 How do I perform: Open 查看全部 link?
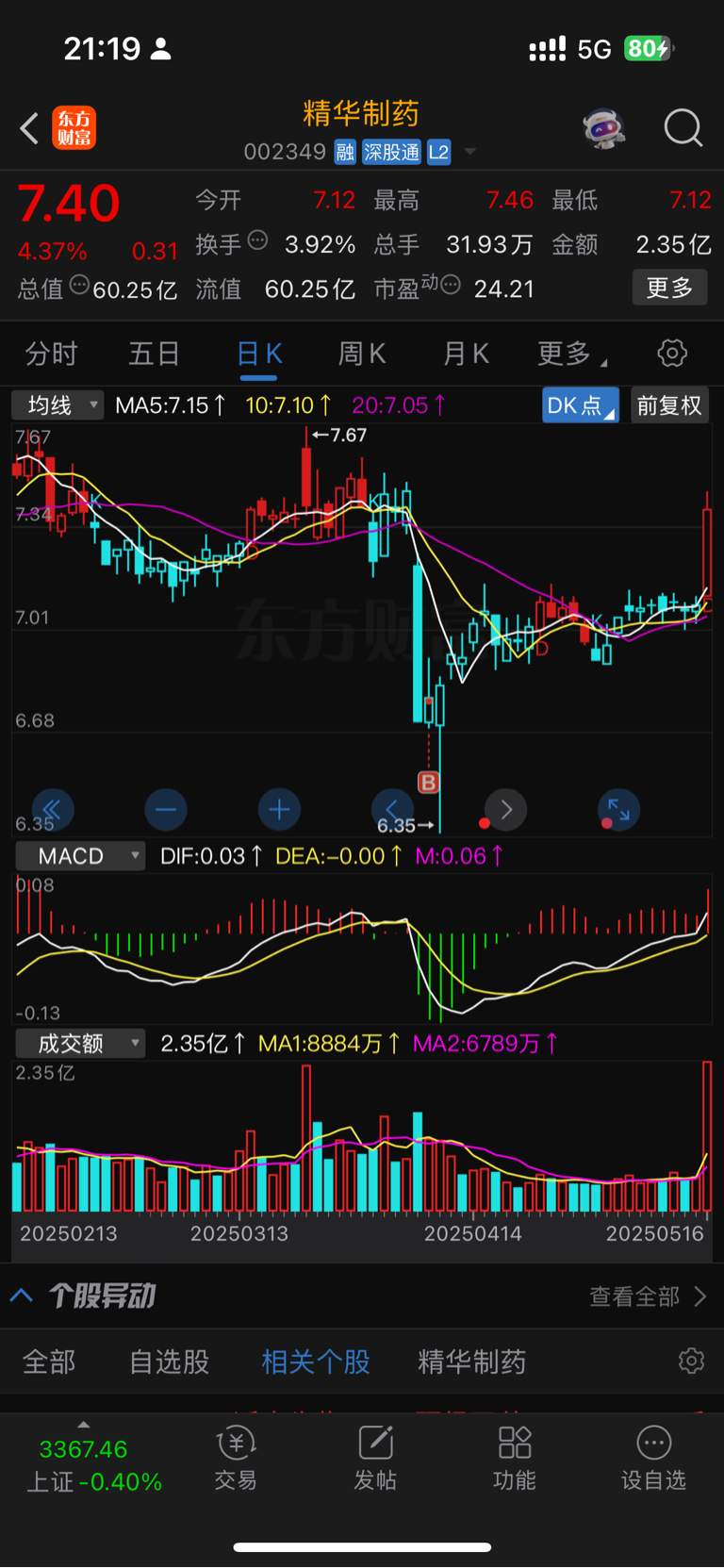pos(647,1296)
